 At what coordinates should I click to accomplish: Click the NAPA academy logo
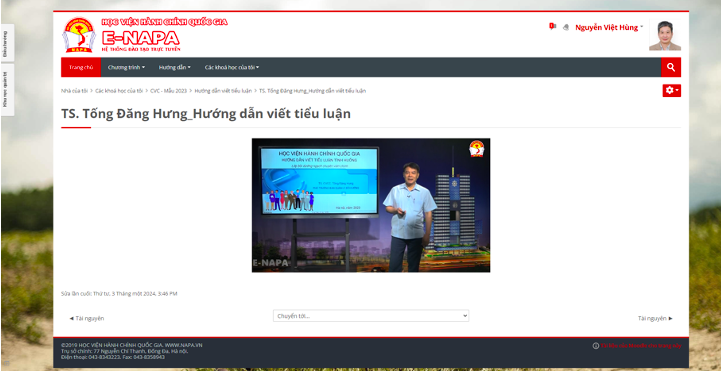coord(79,35)
